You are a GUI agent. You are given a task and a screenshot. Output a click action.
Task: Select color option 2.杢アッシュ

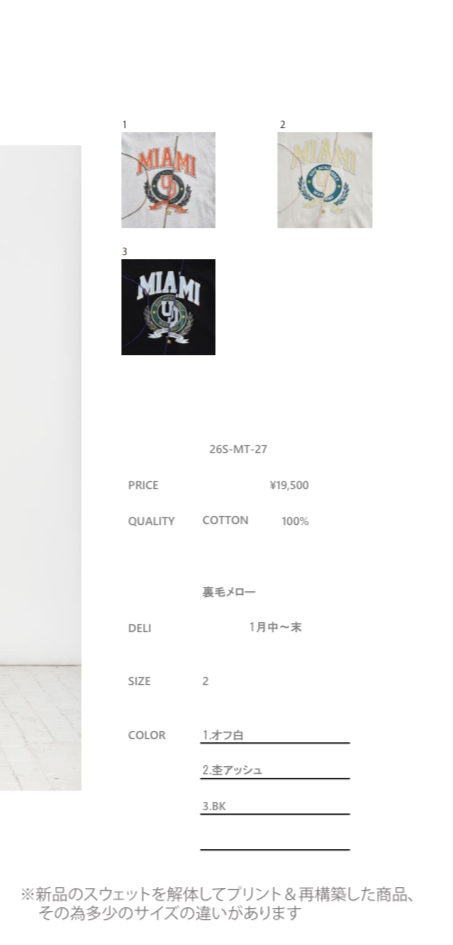(275, 770)
